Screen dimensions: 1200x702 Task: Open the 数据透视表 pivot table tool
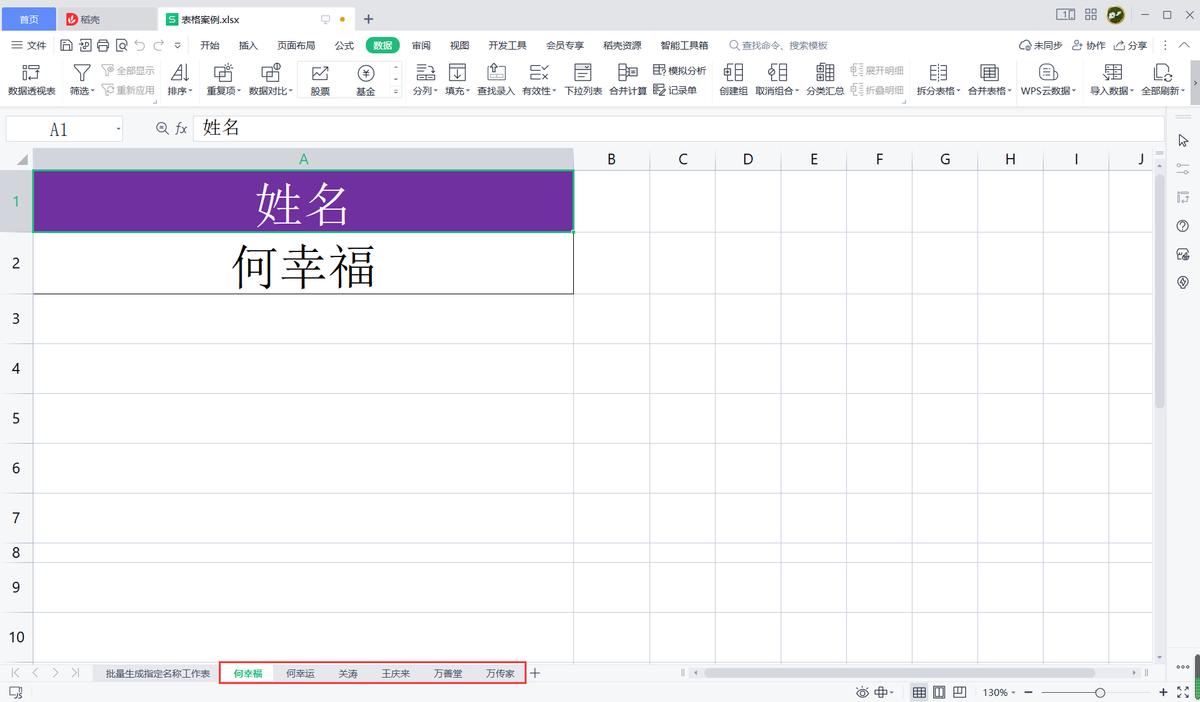click(x=32, y=80)
